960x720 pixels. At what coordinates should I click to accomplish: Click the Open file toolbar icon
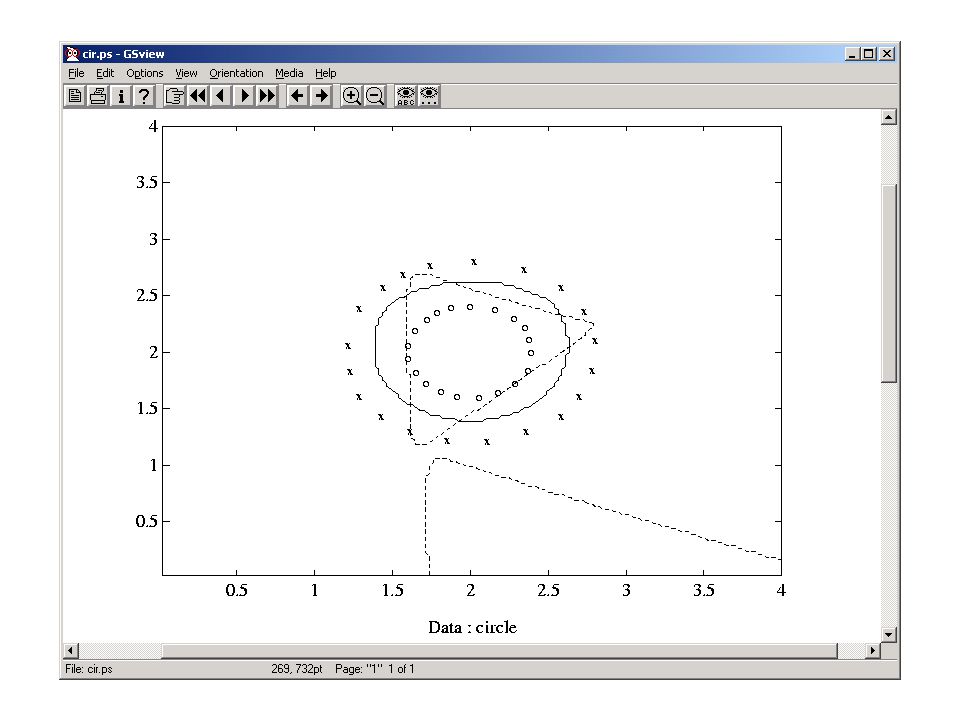(x=75, y=96)
